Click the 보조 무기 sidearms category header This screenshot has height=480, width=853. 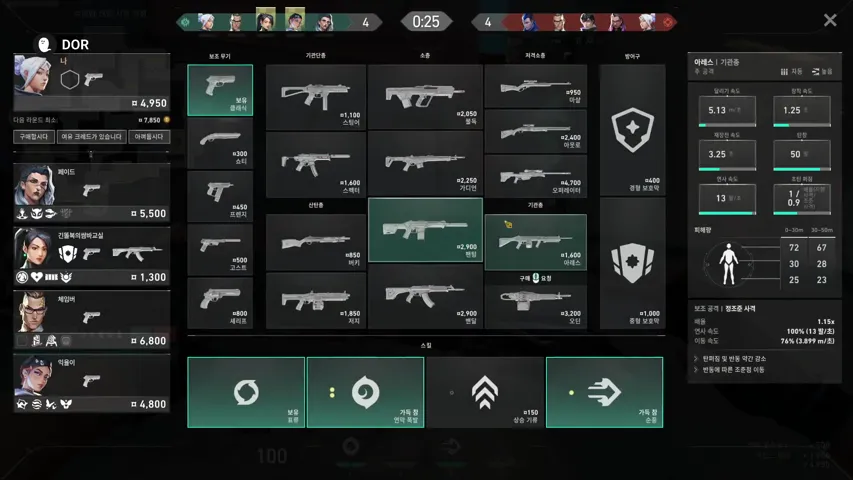pyautogui.click(x=220, y=57)
